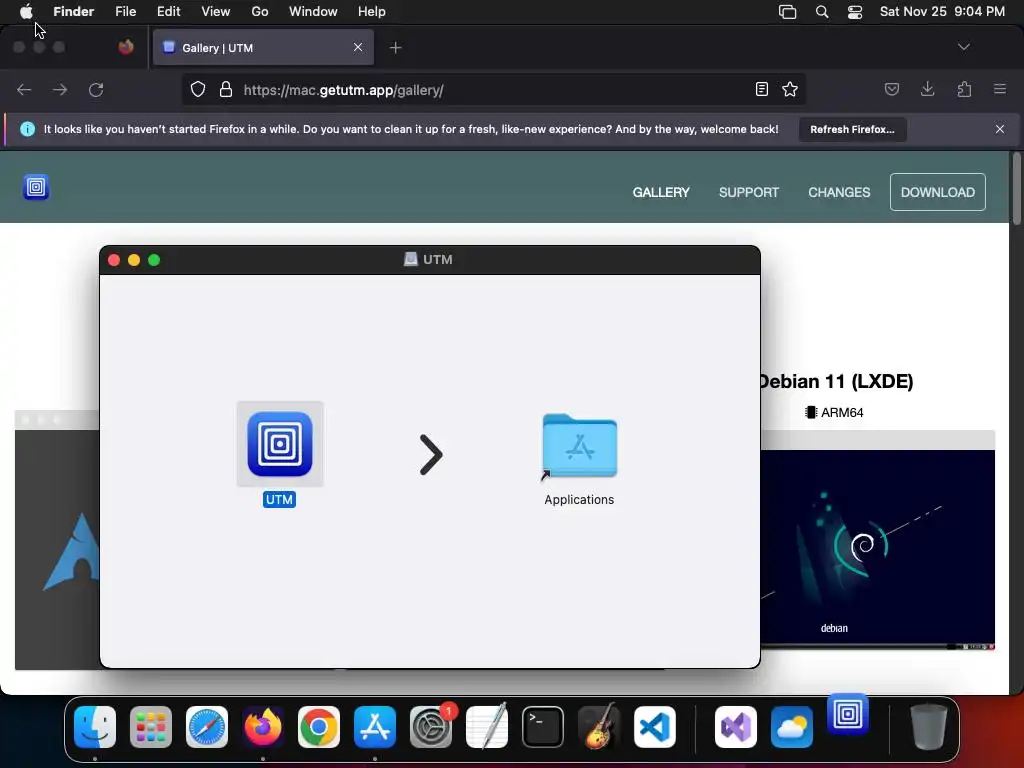
Task: Click the DOWNLOAD button on UTM site
Action: coord(938,192)
